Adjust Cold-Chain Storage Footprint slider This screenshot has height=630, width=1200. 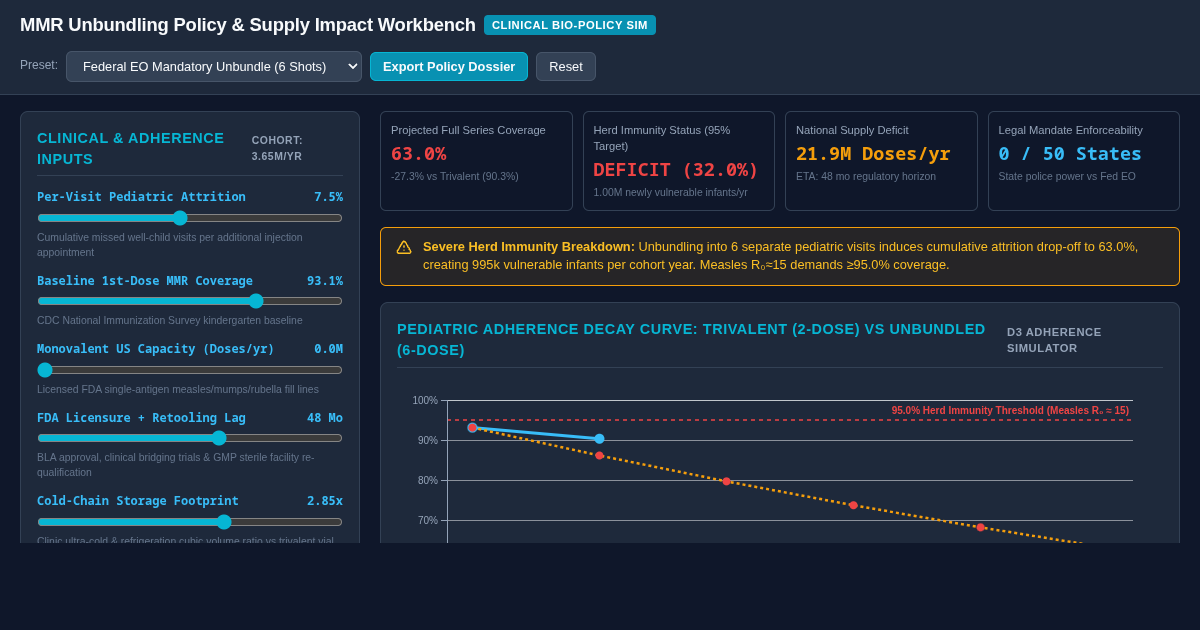pos(190,522)
